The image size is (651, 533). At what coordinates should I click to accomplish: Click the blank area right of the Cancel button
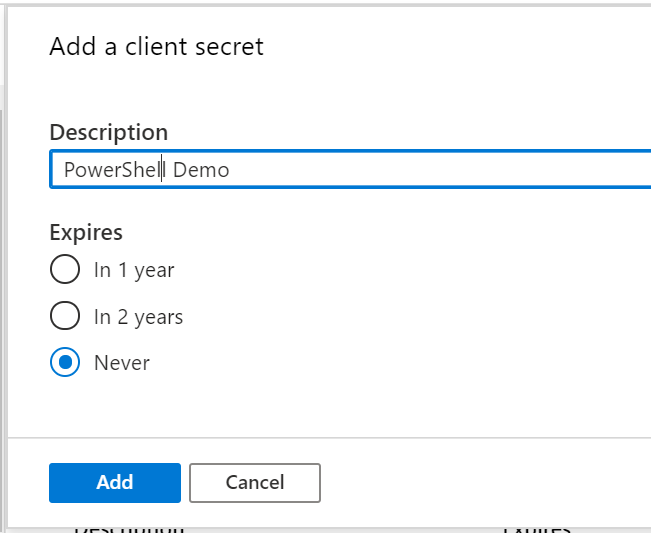(x=480, y=482)
